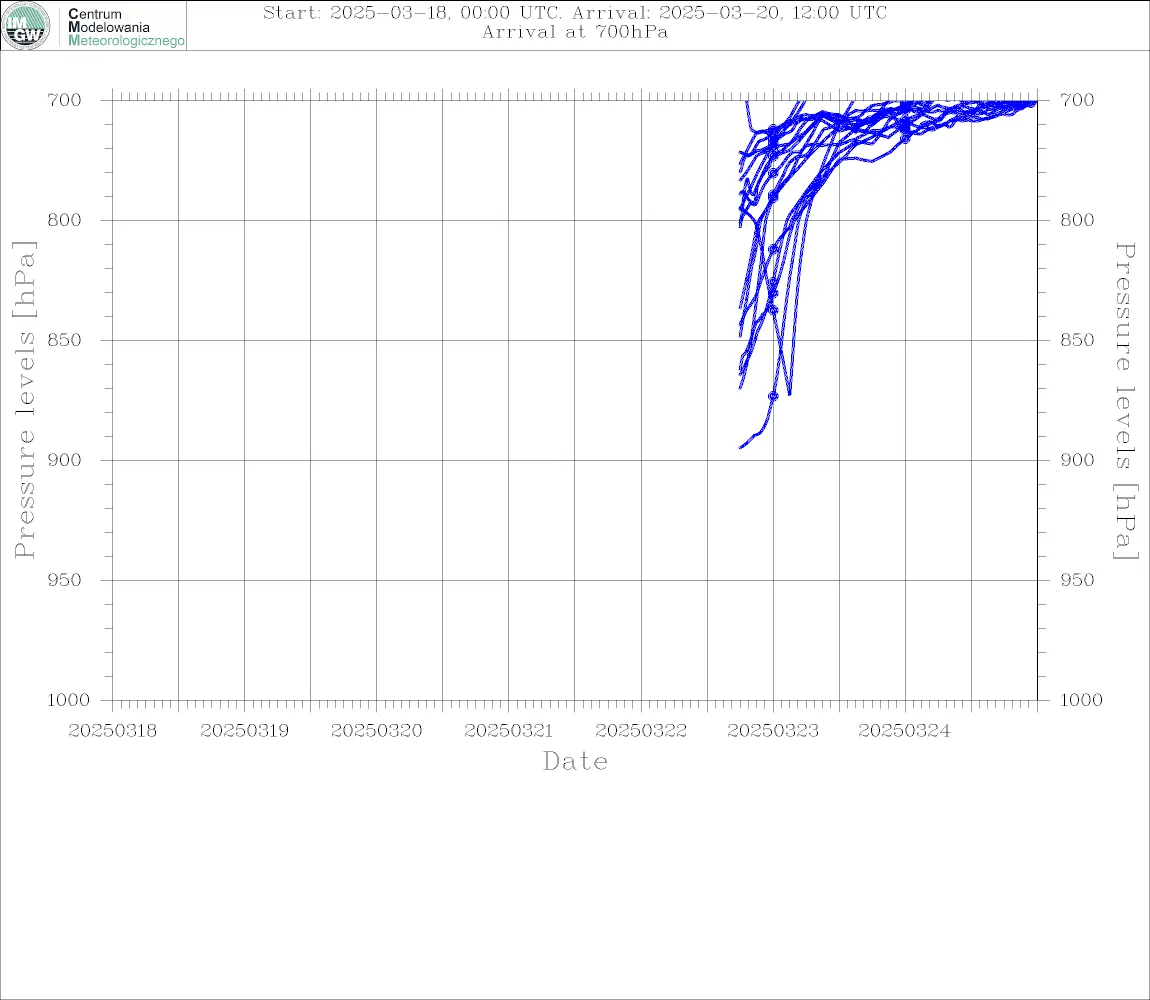Click the right axis 850 label

click(1077, 340)
